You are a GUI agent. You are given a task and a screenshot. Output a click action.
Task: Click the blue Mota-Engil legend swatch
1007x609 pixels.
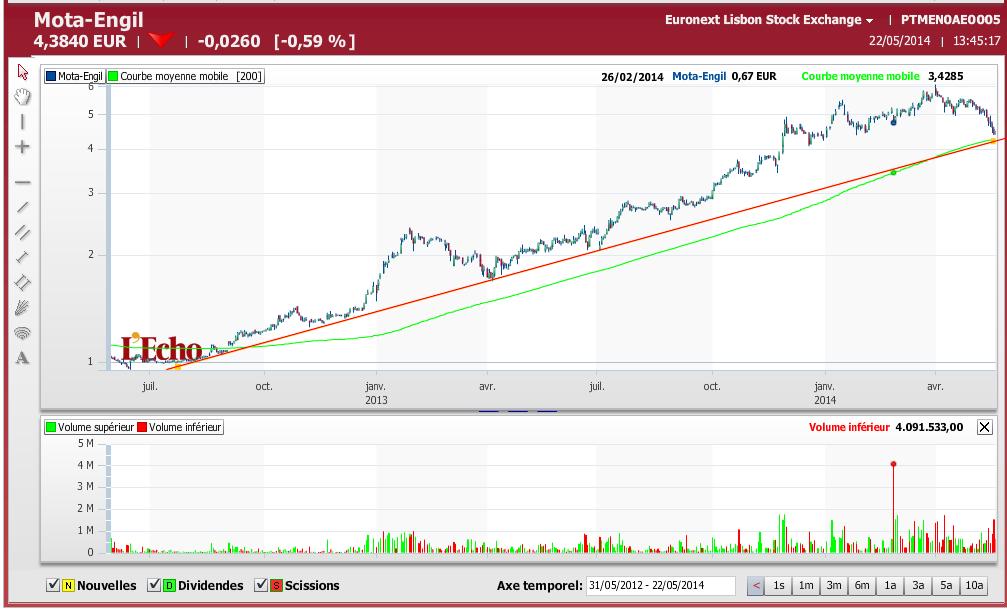pyautogui.click(x=51, y=76)
